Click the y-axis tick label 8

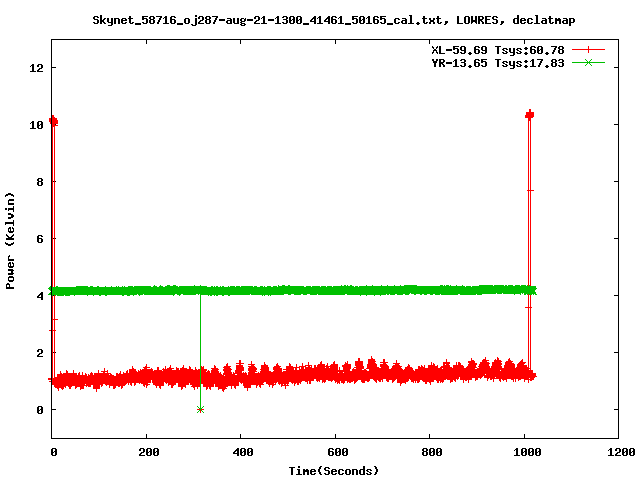tap(40, 182)
